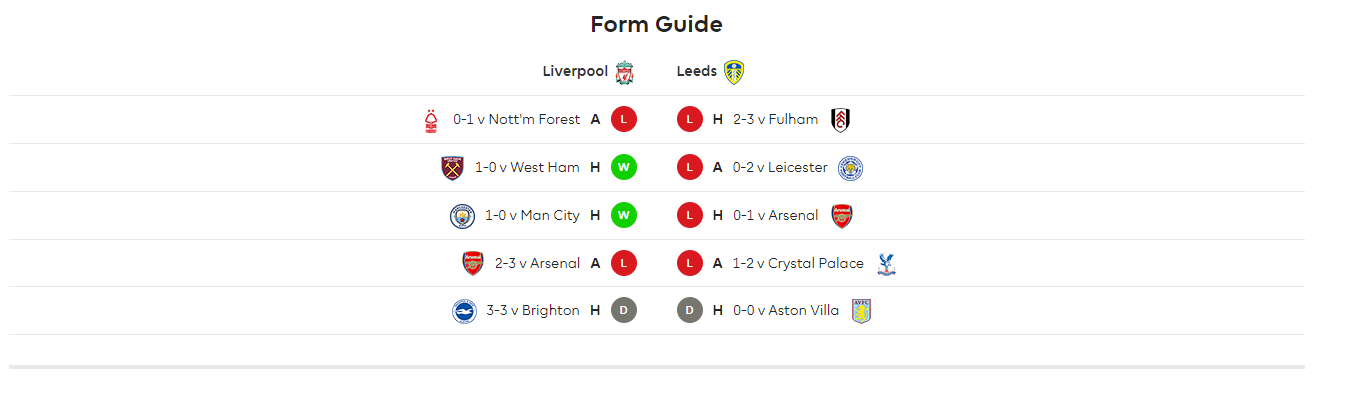Click green W badge for Man City match

click(x=624, y=215)
